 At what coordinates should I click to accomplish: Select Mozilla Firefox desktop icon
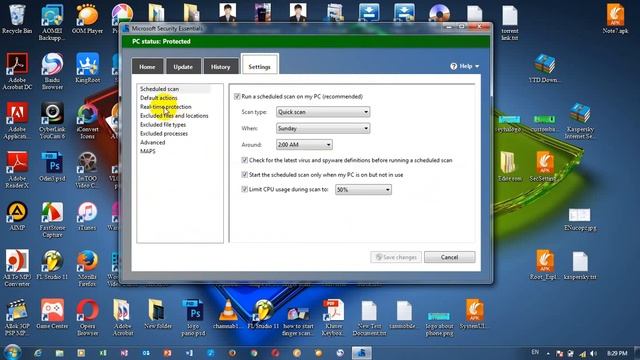coord(87,269)
